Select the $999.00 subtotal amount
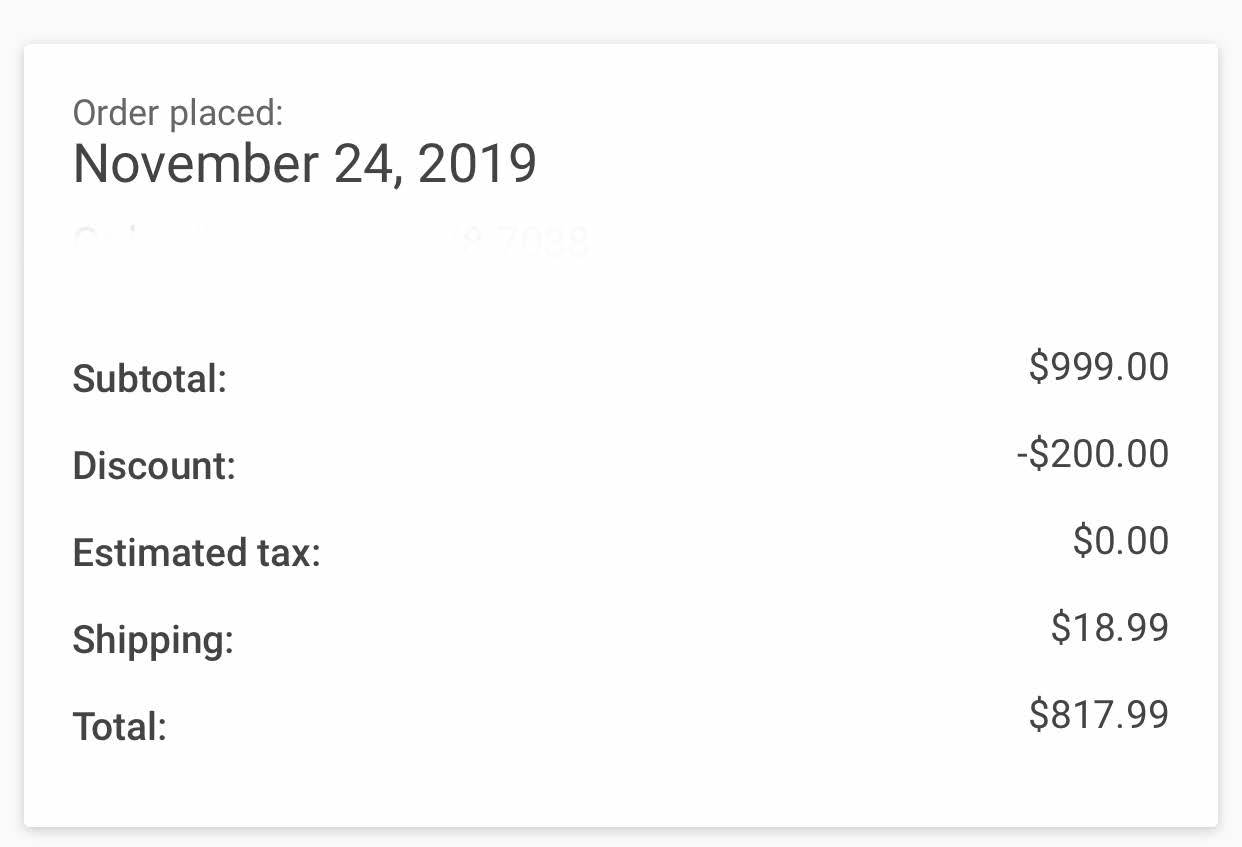 point(1098,367)
